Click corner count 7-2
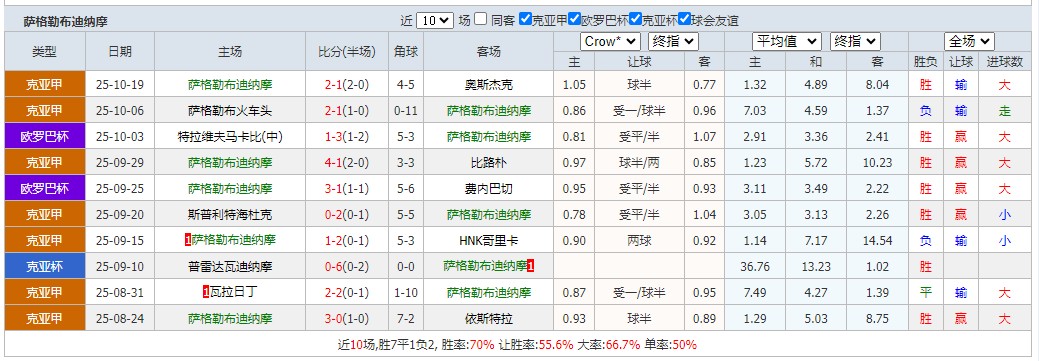This screenshot has width=1039, height=361. click(x=406, y=319)
